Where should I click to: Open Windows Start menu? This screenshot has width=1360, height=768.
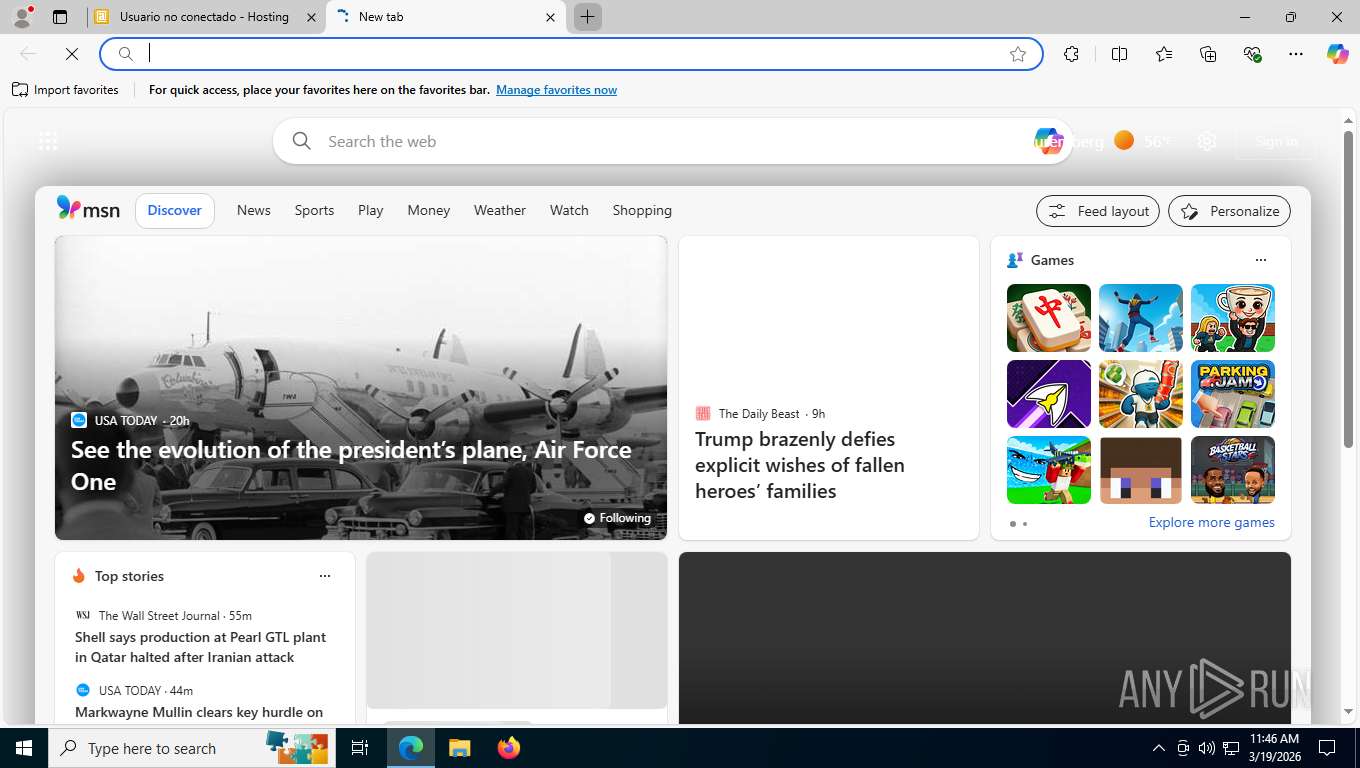point(23,748)
